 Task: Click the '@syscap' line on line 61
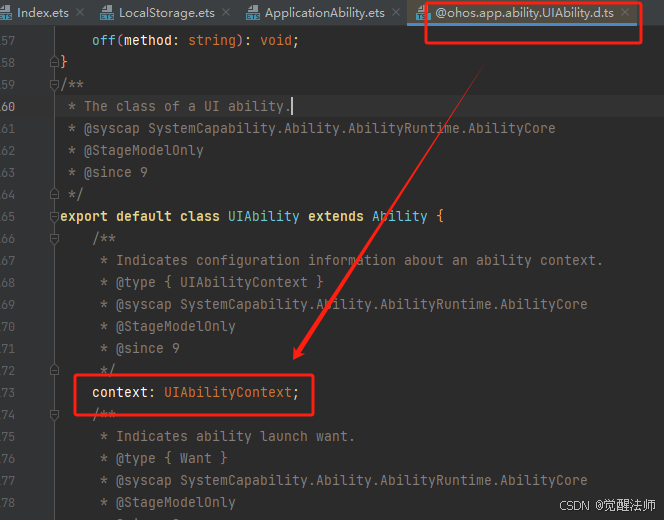click(319, 128)
